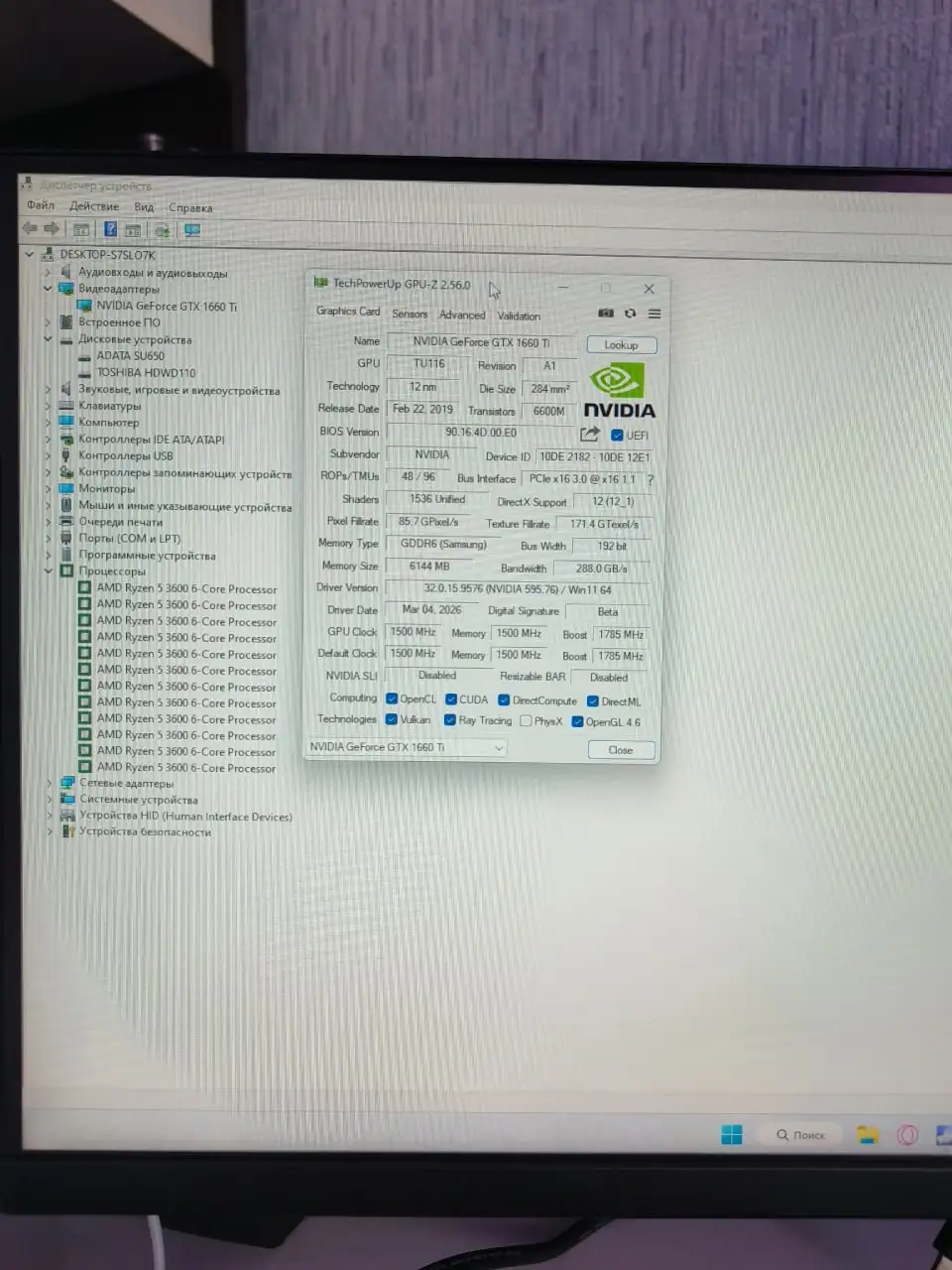
Task: Select the Graphics Card tab
Action: [x=348, y=311]
